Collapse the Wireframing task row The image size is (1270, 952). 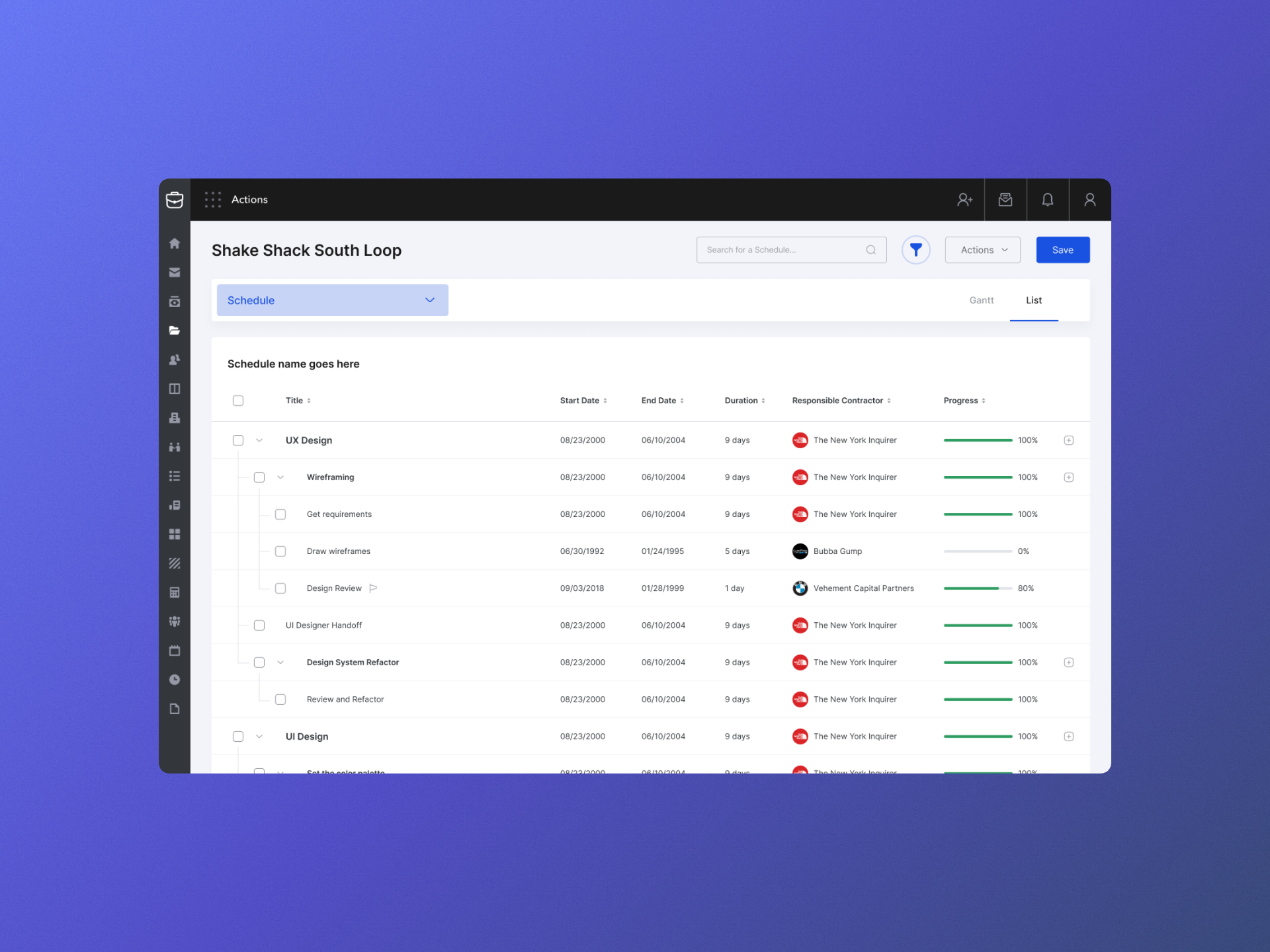(280, 477)
